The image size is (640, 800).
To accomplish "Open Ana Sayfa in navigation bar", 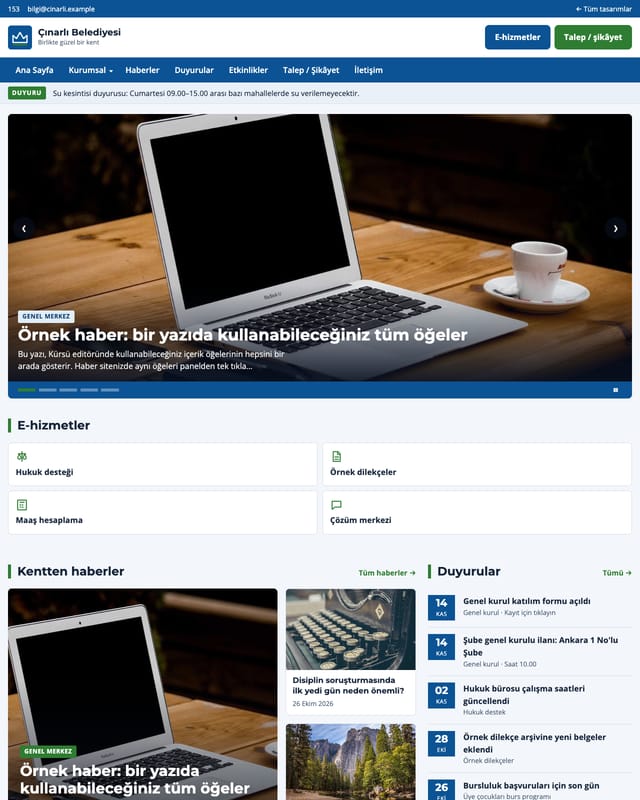I will (x=34, y=70).
